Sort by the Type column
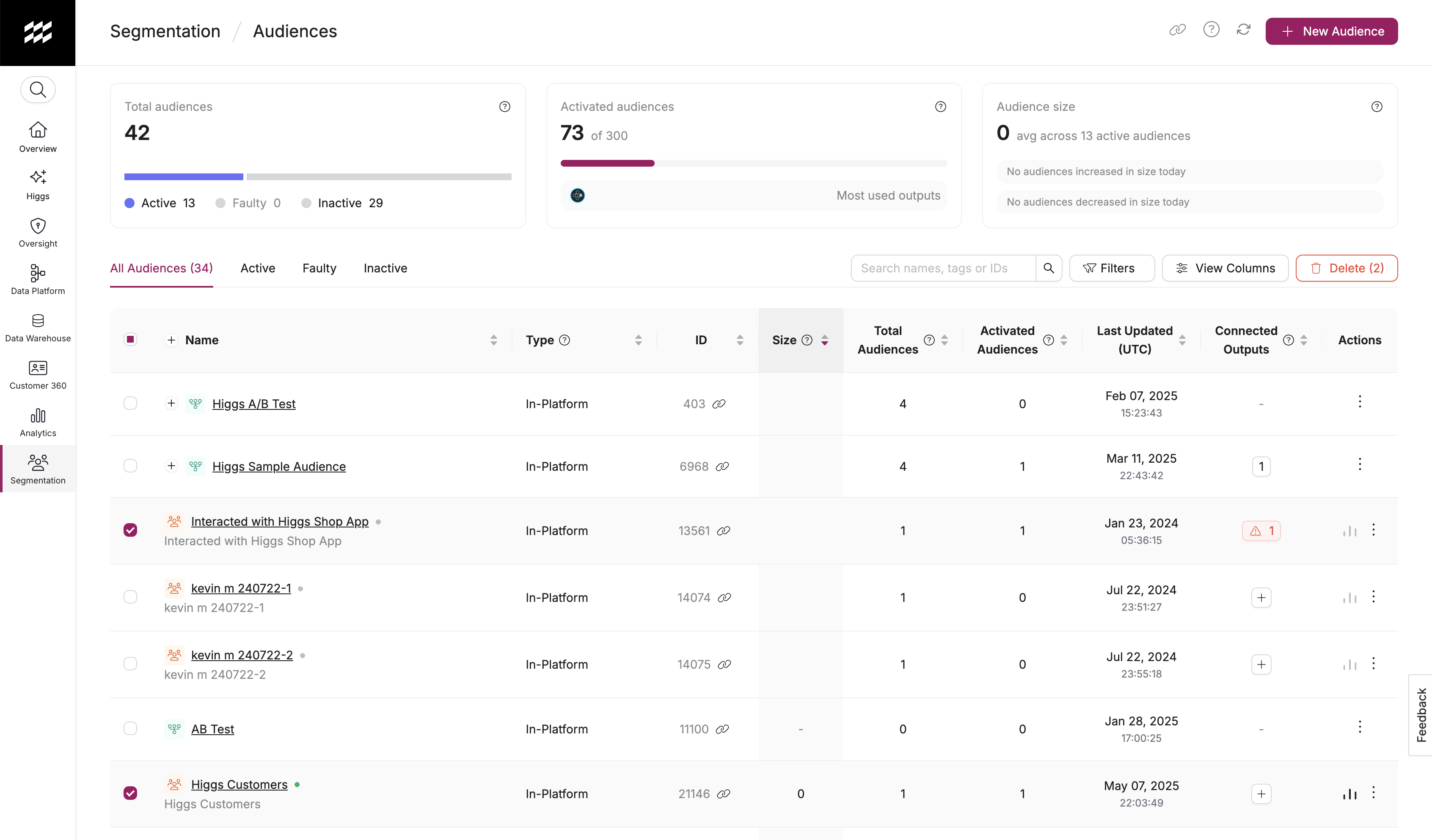 (x=638, y=340)
